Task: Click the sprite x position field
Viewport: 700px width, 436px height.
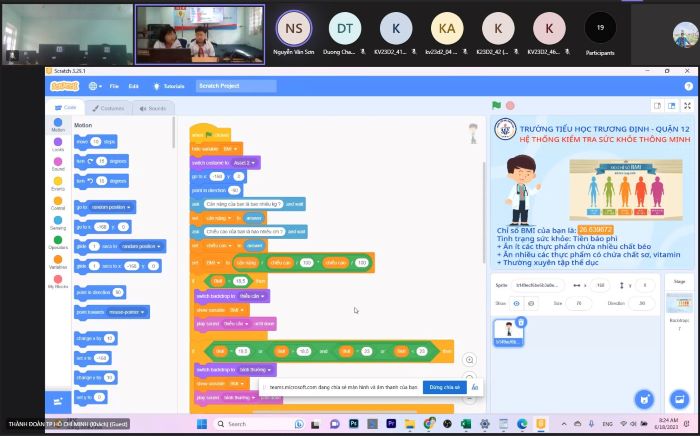Action: [600, 285]
